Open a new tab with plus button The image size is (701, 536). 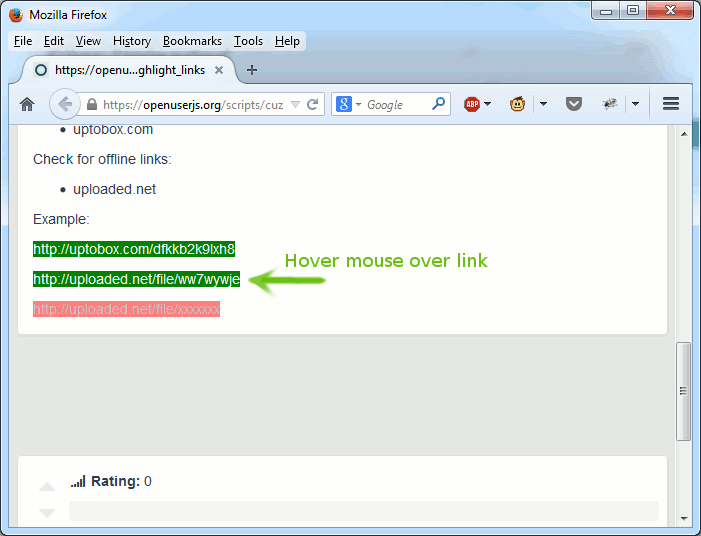coord(252,70)
